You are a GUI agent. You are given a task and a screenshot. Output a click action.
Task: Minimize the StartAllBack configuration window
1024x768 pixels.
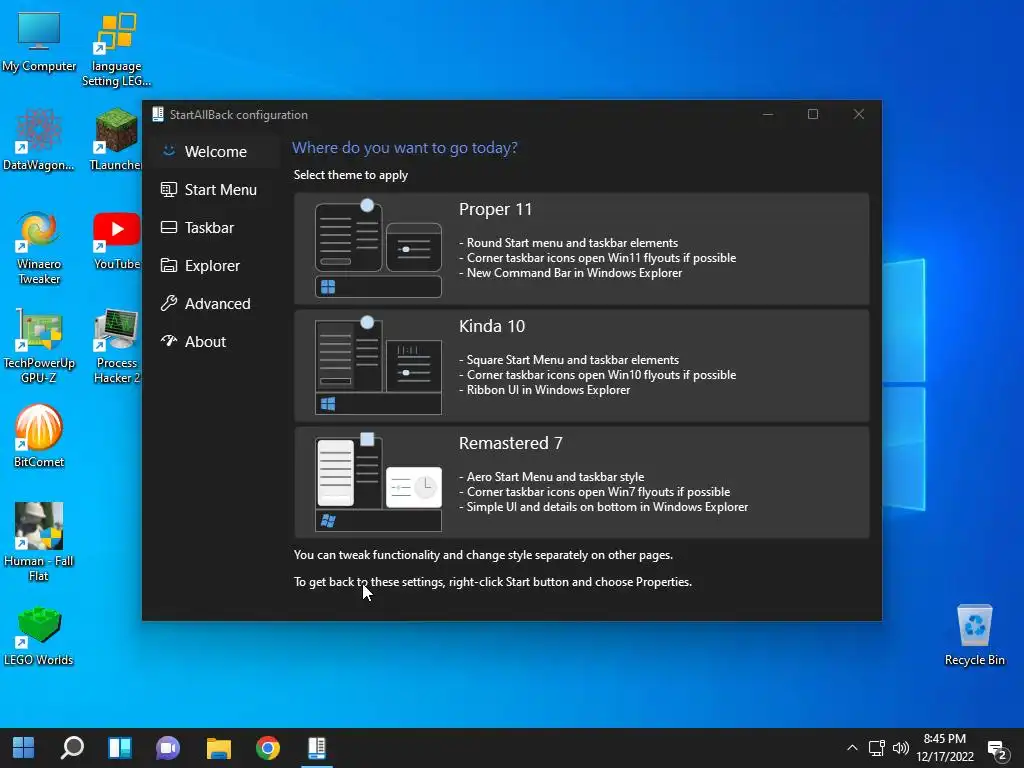pos(768,114)
